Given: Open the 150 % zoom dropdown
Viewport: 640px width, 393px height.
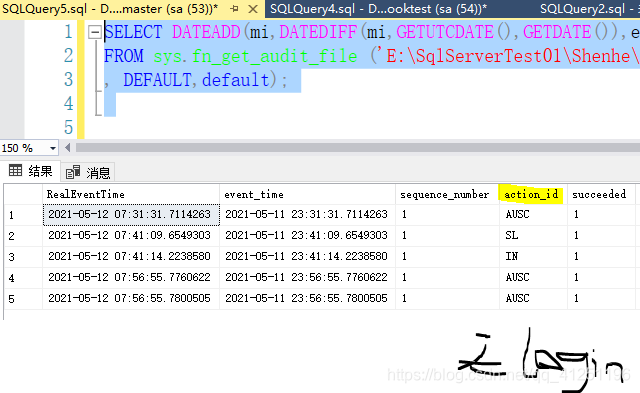Looking at the screenshot, I should (x=53, y=148).
